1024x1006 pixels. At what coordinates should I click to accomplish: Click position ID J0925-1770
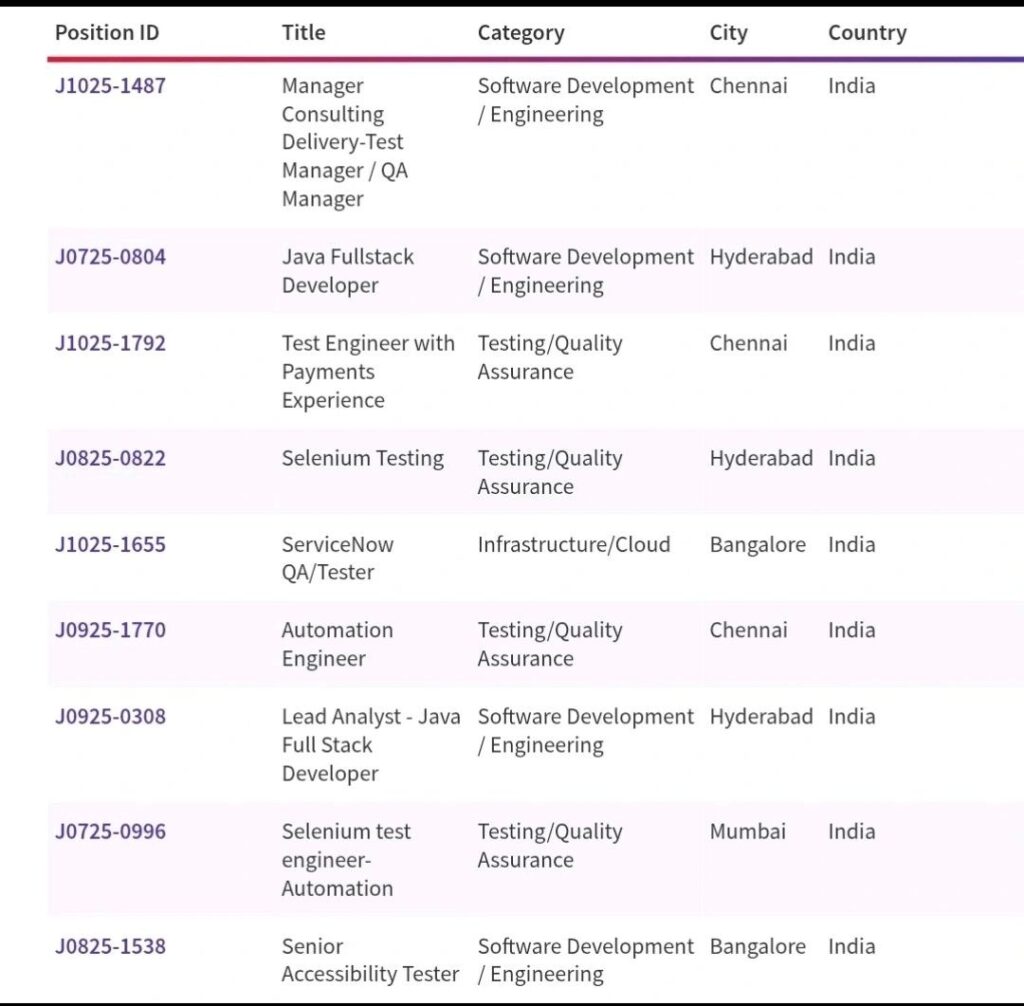(x=110, y=630)
